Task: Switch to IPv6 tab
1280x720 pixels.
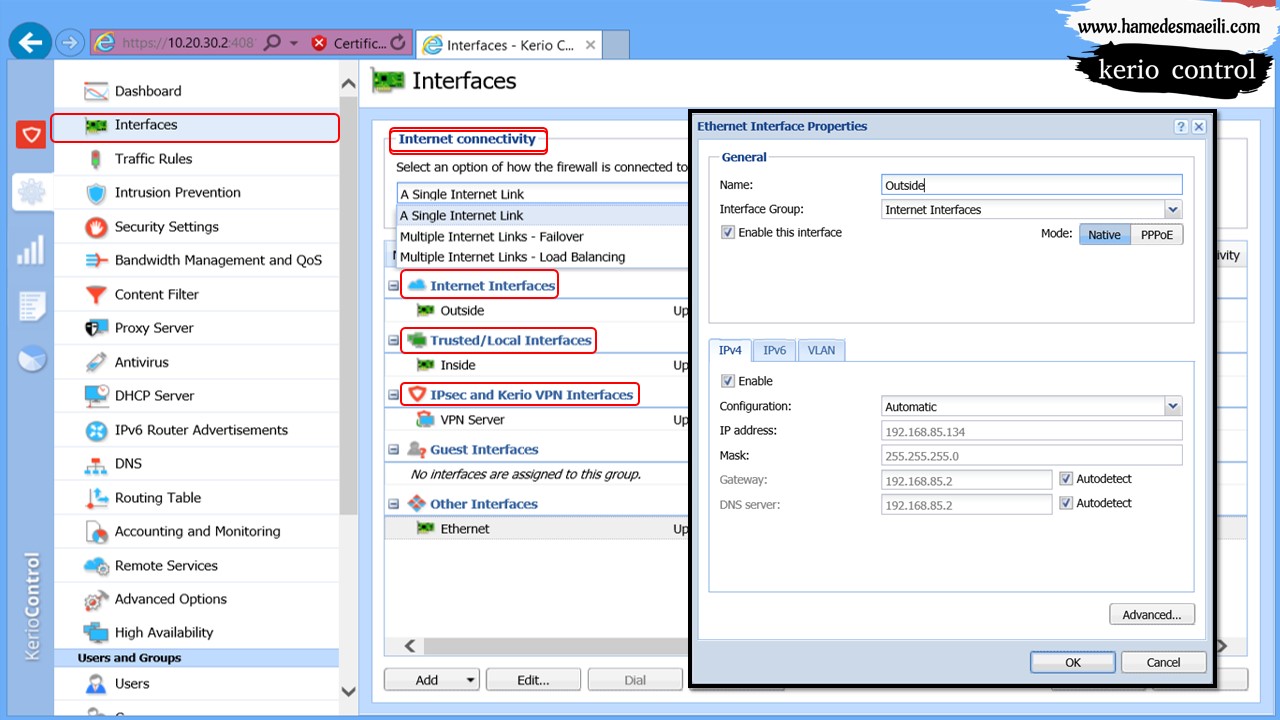Action: click(774, 350)
